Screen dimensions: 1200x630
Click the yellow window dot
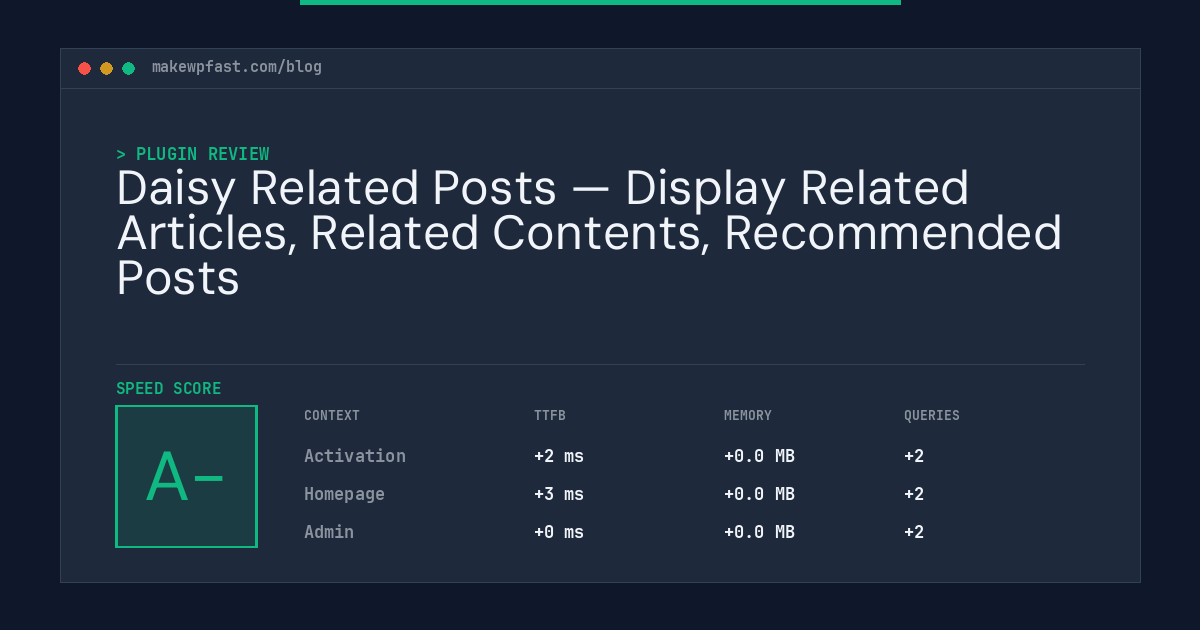point(107,68)
